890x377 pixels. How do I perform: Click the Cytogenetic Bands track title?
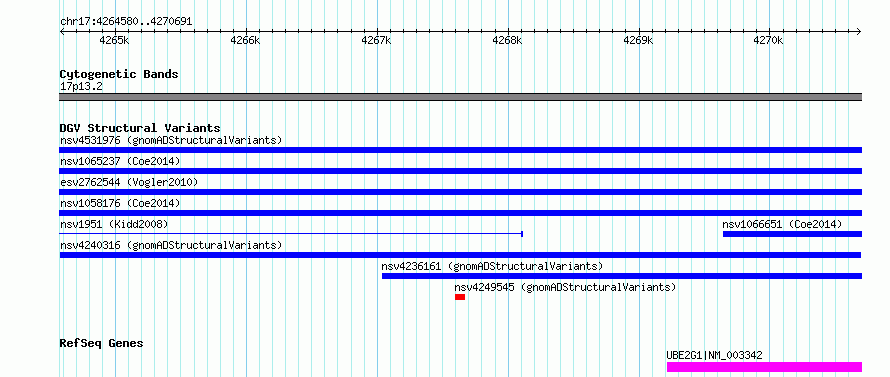119,74
